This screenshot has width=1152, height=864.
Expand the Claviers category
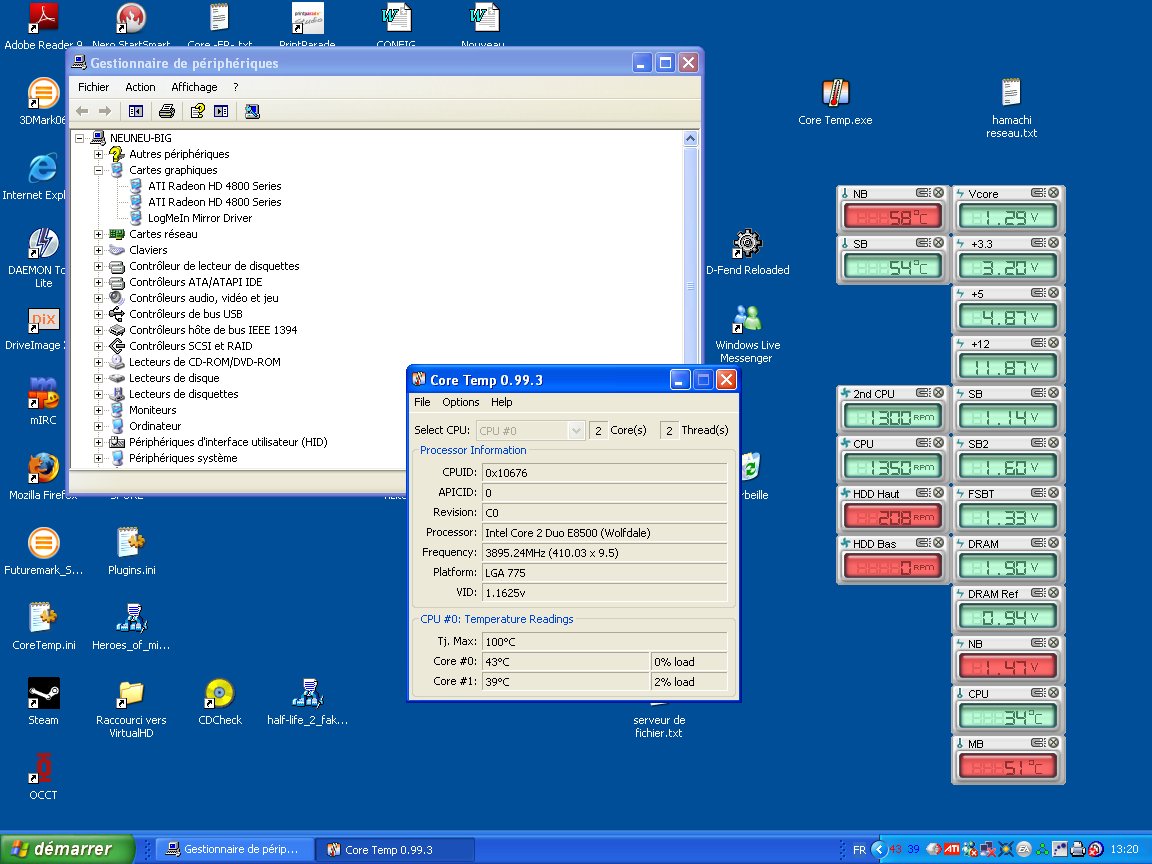click(98, 251)
